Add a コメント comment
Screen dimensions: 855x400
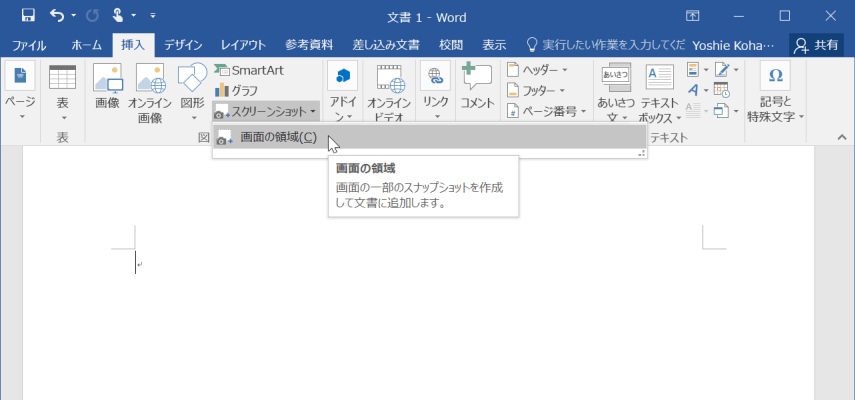[x=477, y=86]
